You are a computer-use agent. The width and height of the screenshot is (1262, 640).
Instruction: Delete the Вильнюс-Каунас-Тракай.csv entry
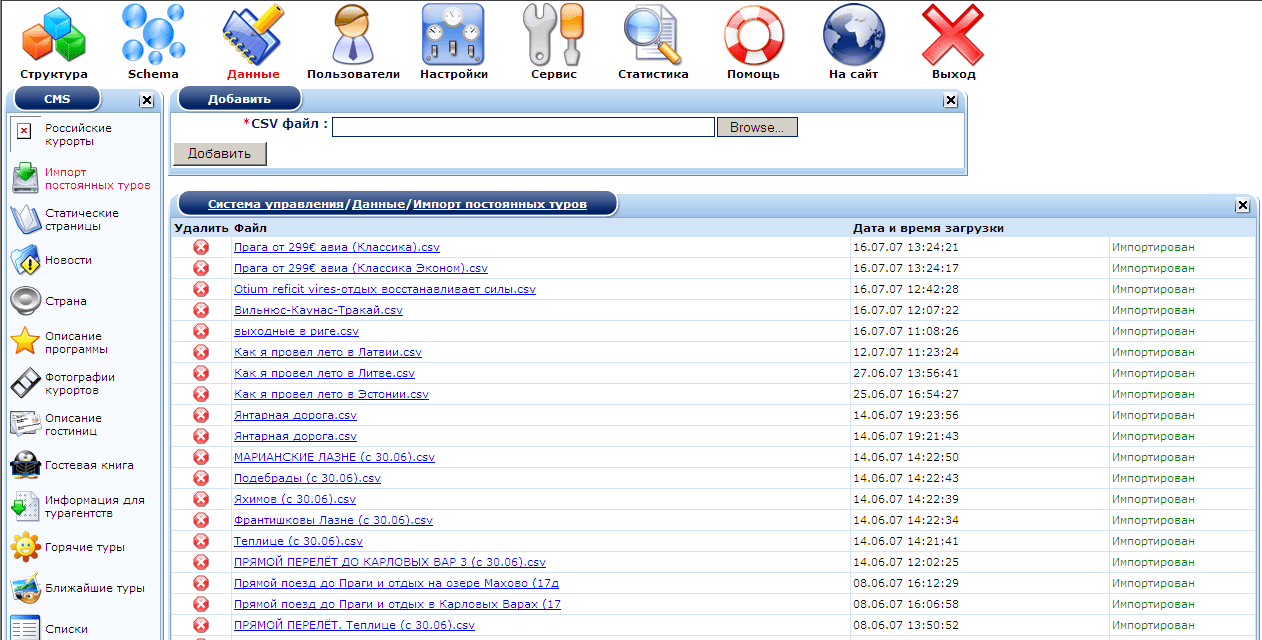click(x=201, y=310)
